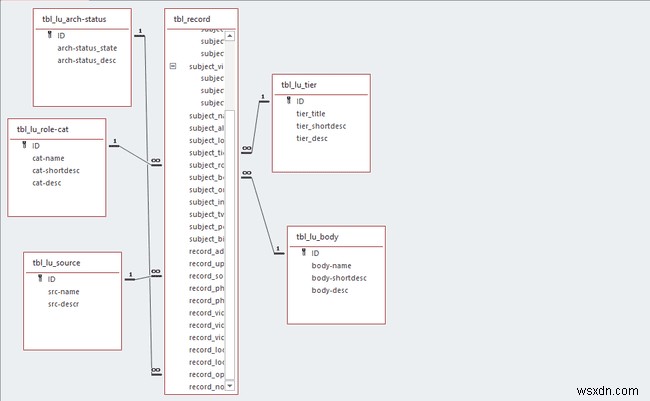Image resolution: width=650 pixels, height=401 pixels.
Task: Select the relationship line from tbl_lu_body to tbl_record
Action: [x=263, y=215]
